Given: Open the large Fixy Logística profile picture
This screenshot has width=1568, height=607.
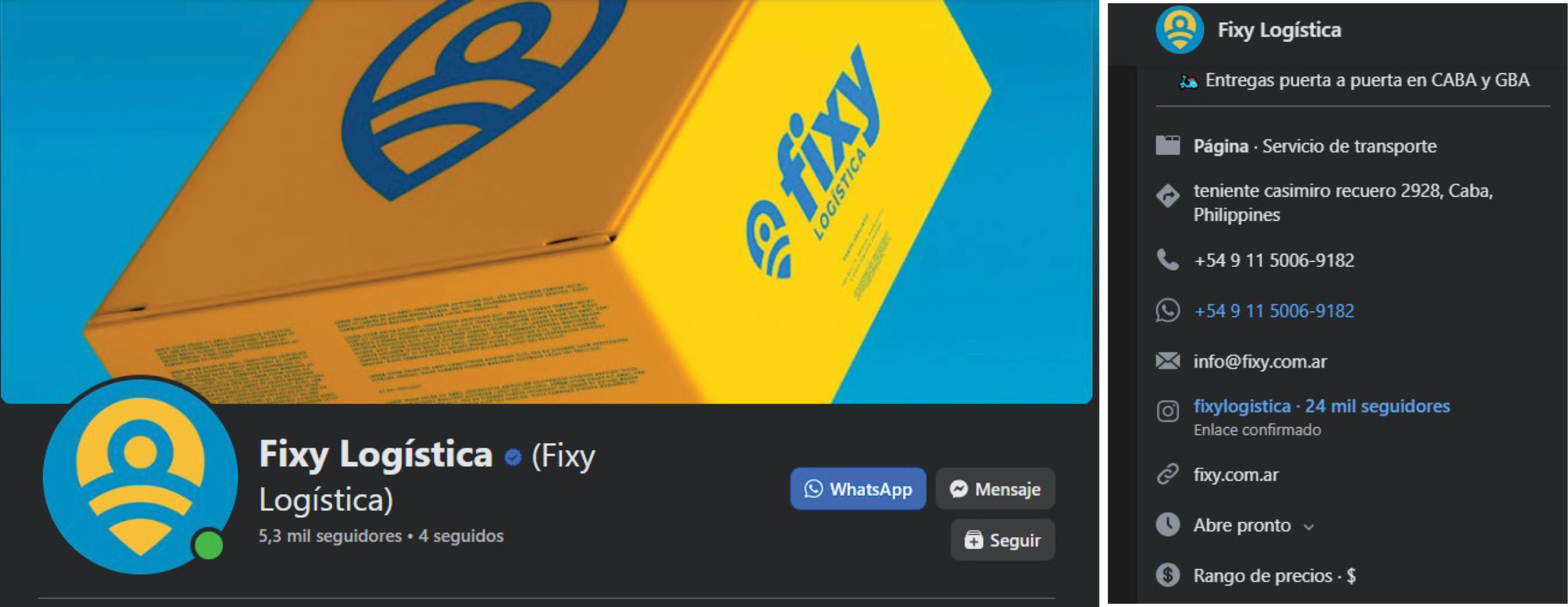Looking at the screenshot, I should 140,477.
